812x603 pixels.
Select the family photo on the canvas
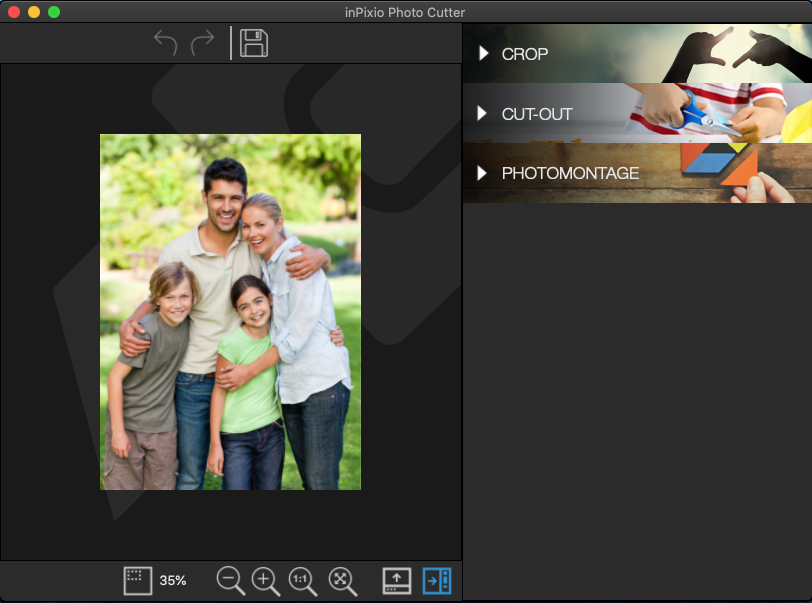tap(230, 312)
